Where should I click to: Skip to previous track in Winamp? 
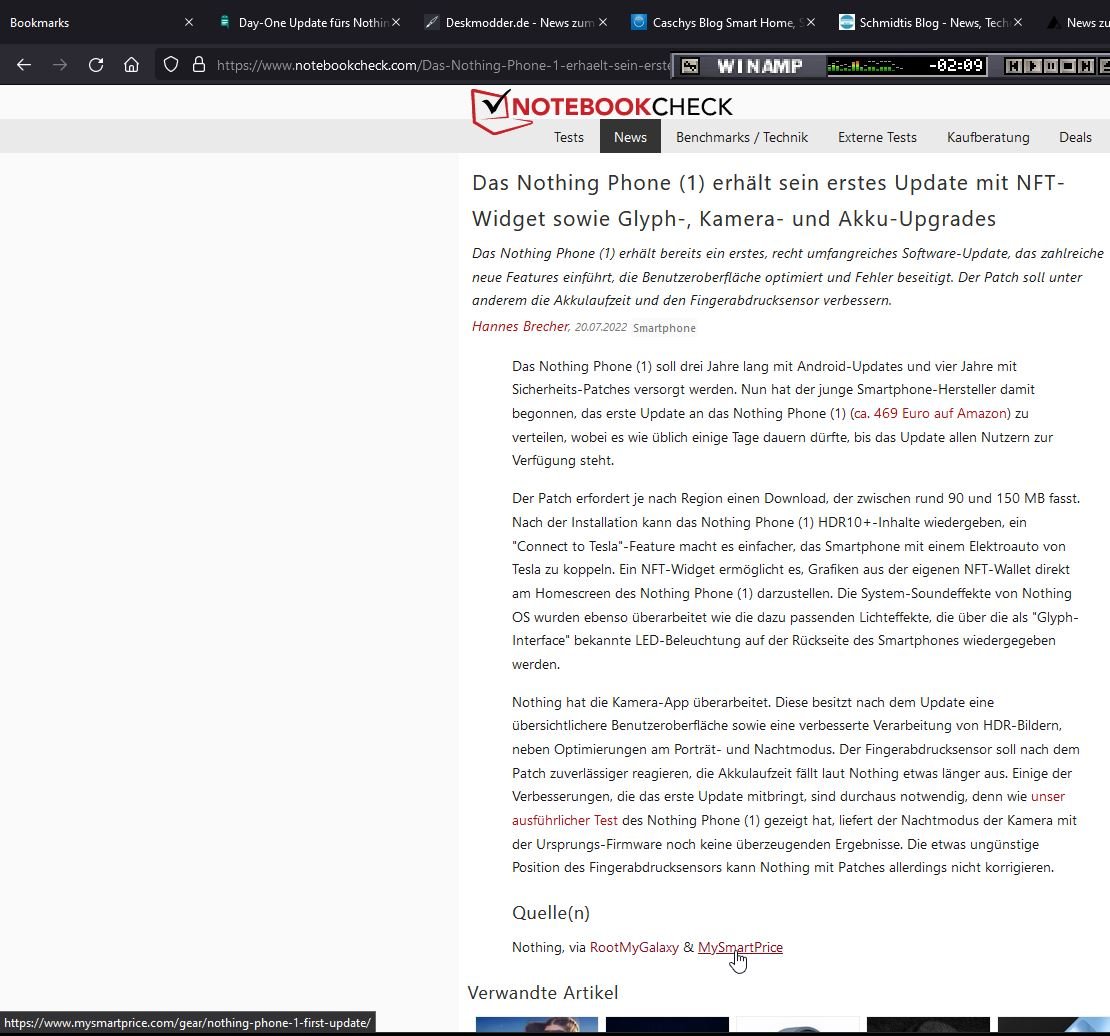[x=1014, y=66]
